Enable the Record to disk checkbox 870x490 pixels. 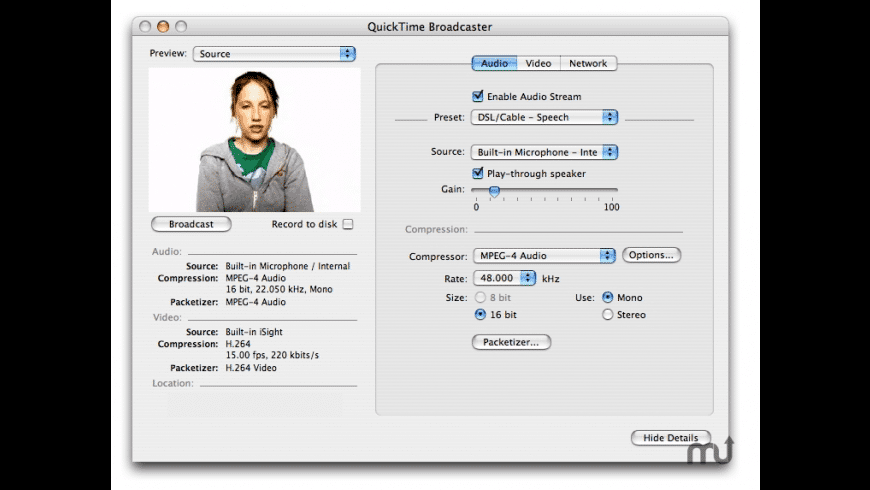coord(348,224)
